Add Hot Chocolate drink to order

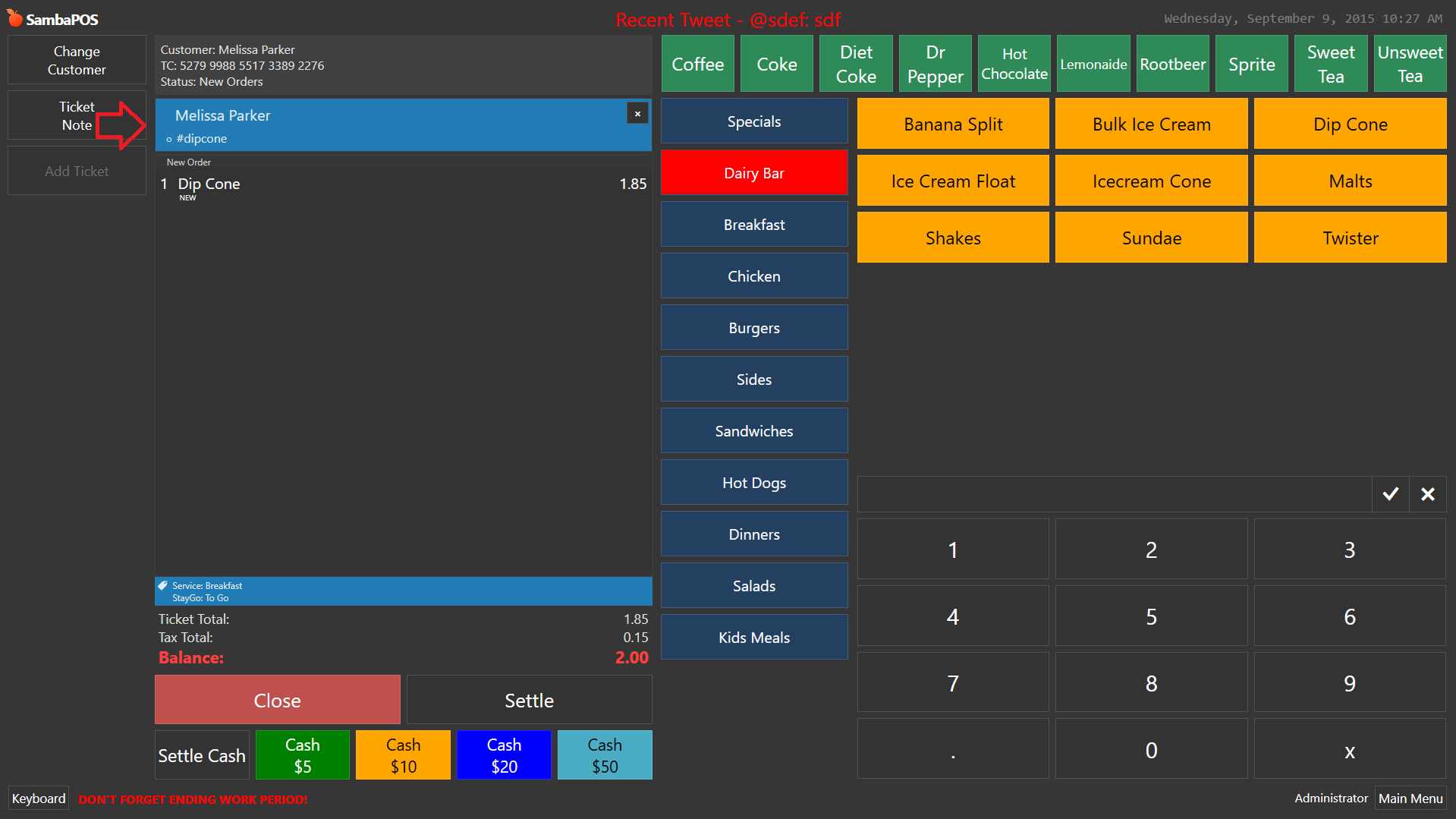(x=1014, y=64)
